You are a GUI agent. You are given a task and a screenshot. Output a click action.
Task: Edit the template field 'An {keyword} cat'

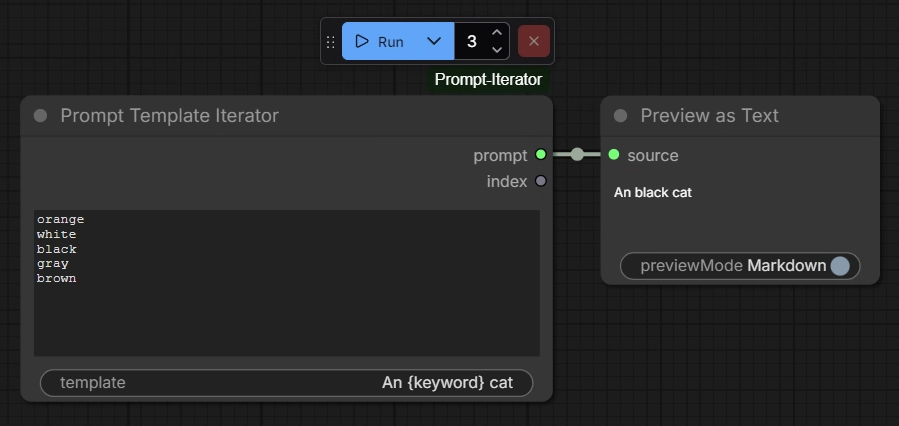tap(286, 383)
